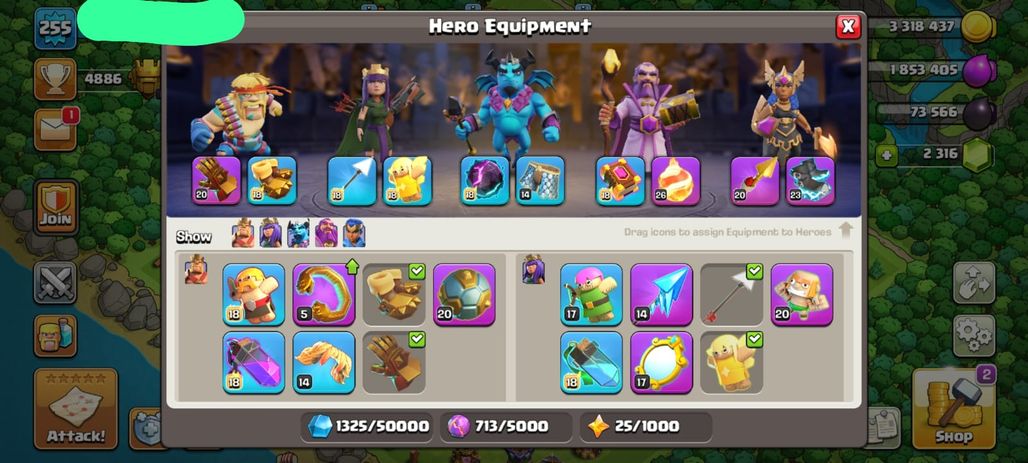Viewport: 1028px width, 463px height.
Task: Select the Frozen Arrow equipment
Action: point(662,294)
